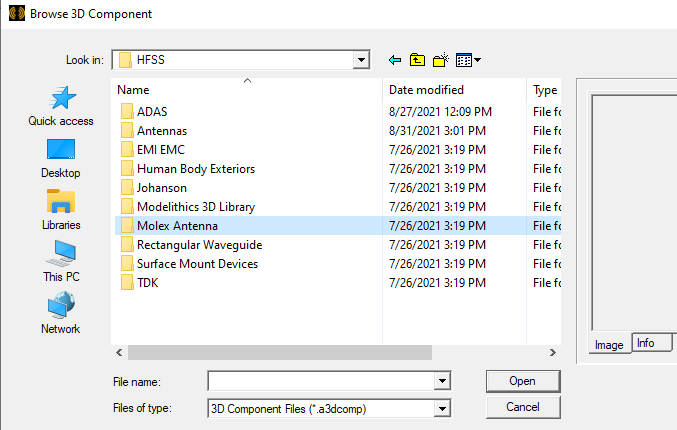Screen dimensions: 677x430
Task: Open This PC in the places bar
Action: pyautogui.click(x=61, y=262)
